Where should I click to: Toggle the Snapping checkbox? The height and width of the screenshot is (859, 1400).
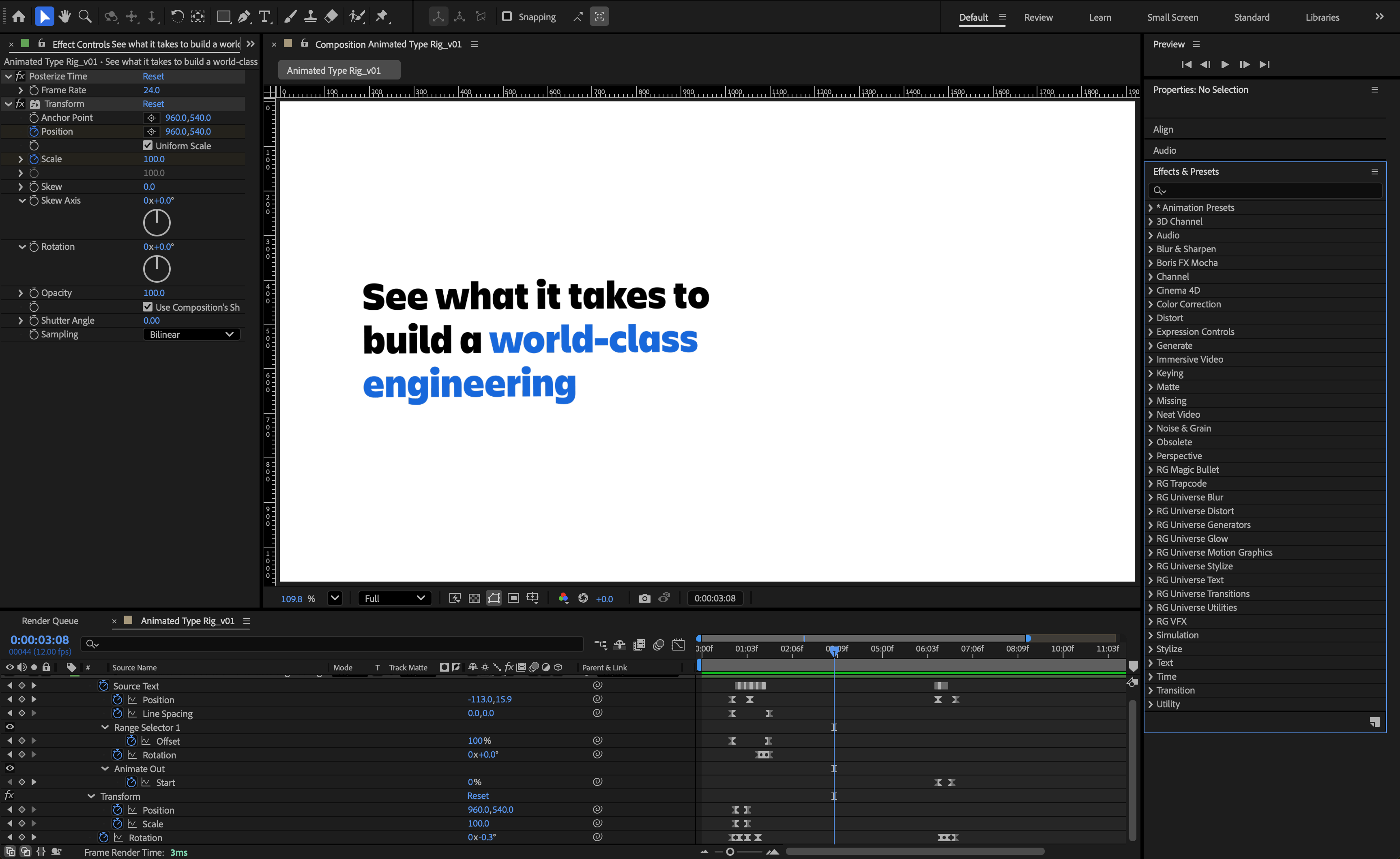(x=507, y=17)
